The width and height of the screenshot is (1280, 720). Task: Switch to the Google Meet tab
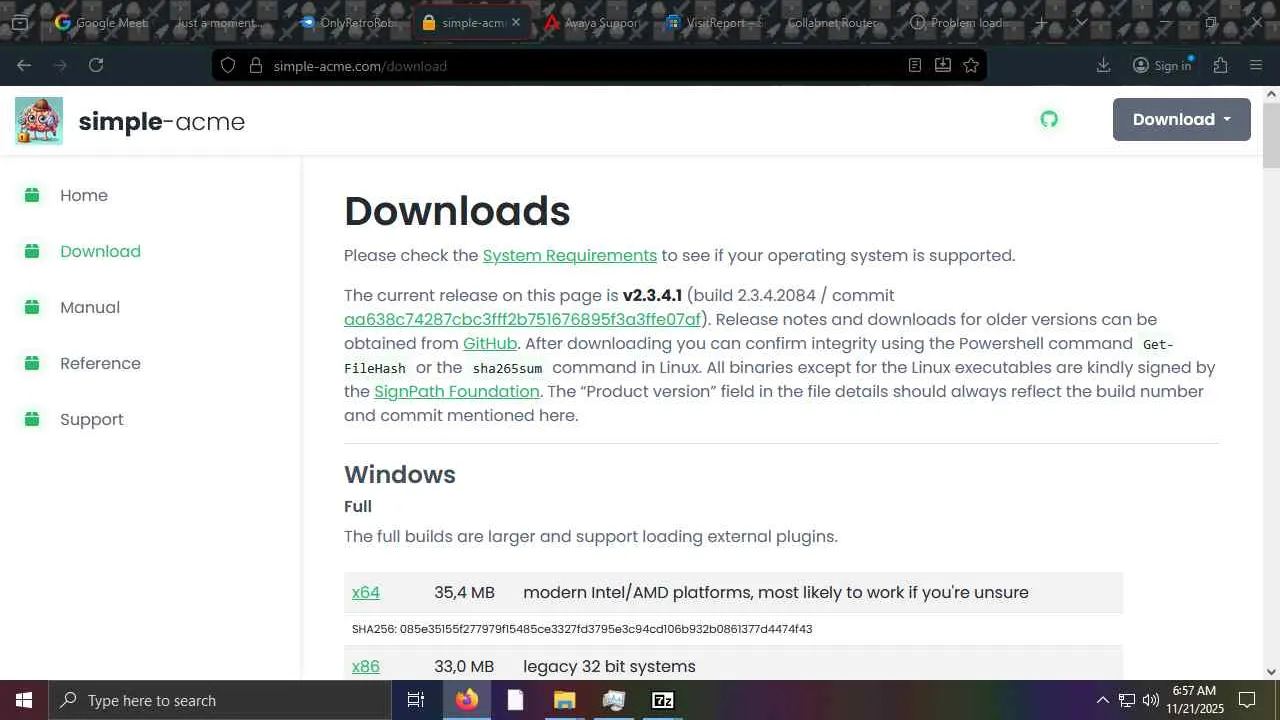(102, 22)
